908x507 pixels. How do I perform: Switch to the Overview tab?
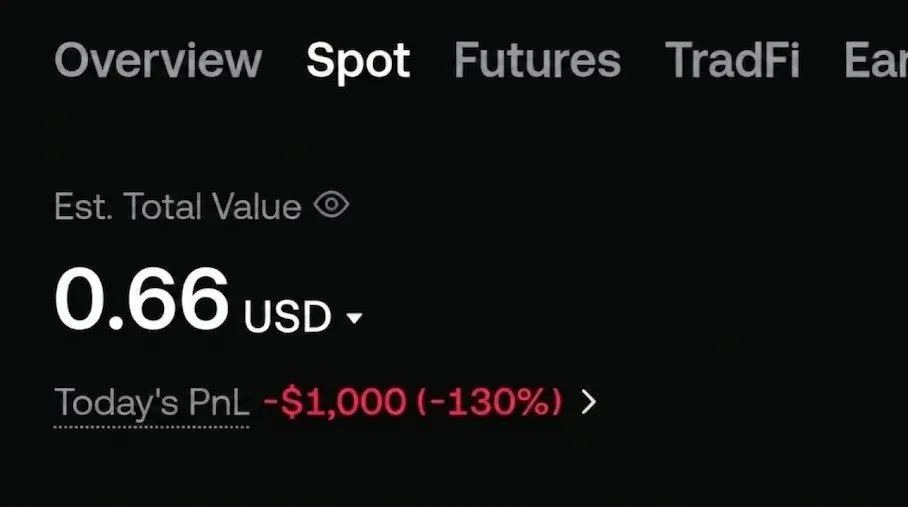pos(158,60)
